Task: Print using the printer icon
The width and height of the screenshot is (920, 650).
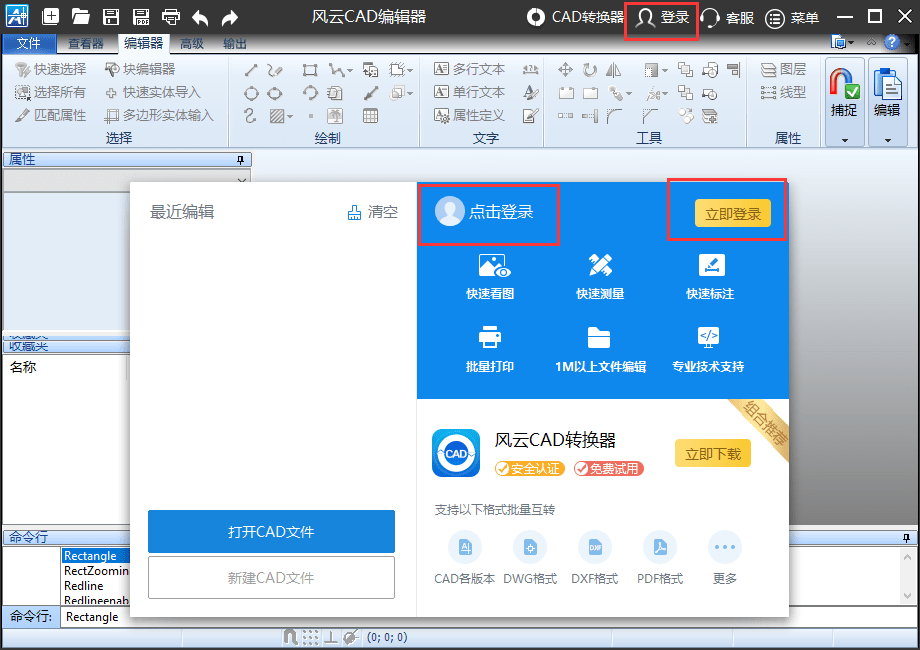Action: pos(171,16)
